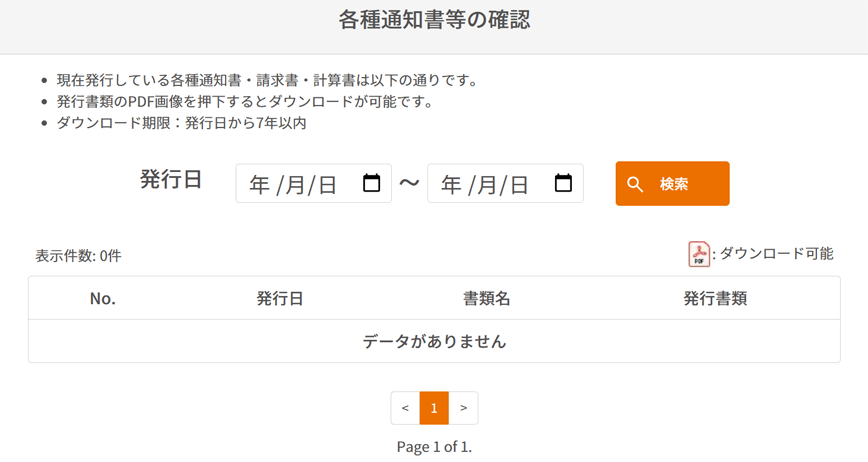This screenshot has width=868, height=462.
Task: Open the end date calendar picker icon
Action: [x=563, y=184]
